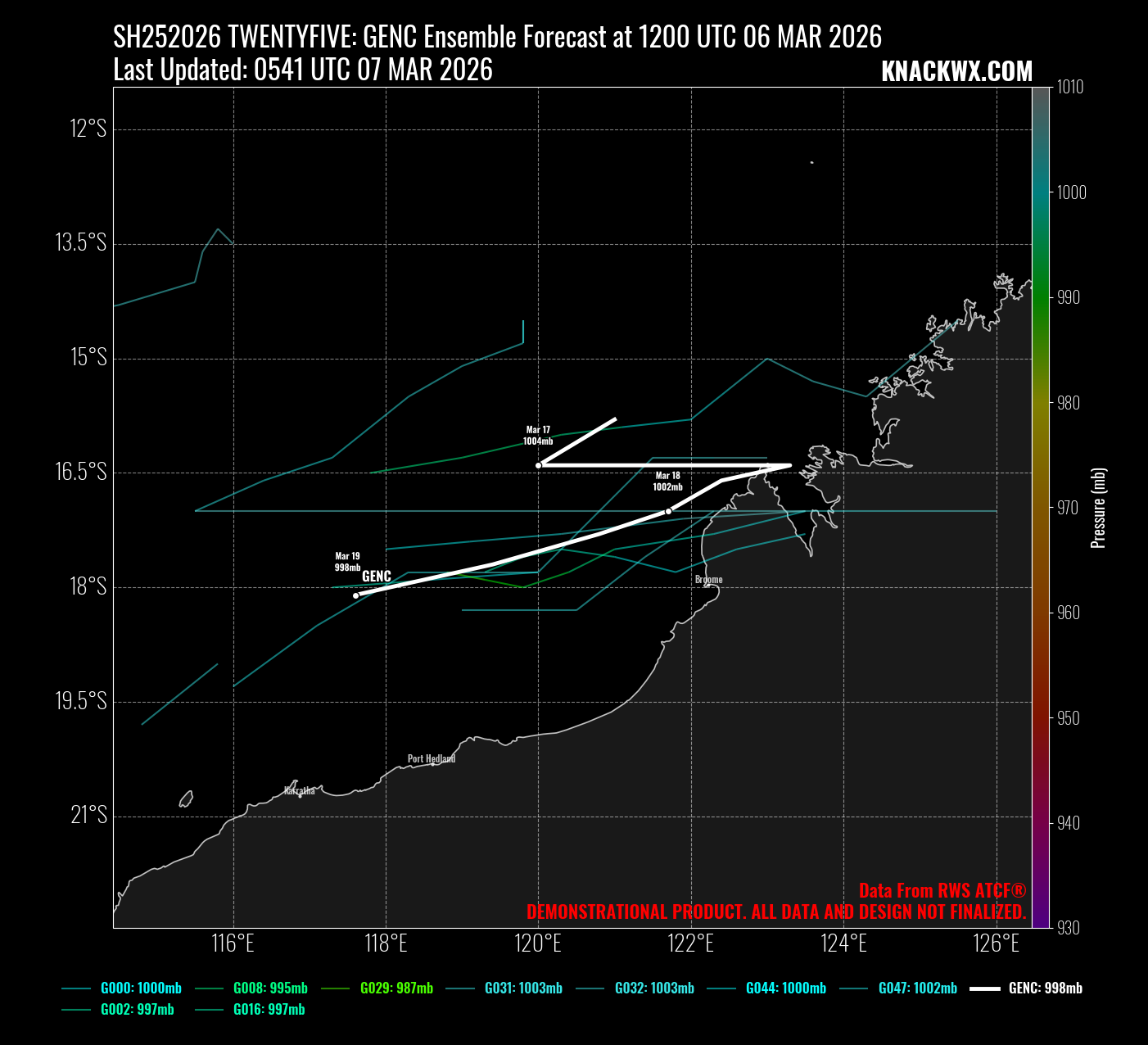1148x1045 pixels.
Task: Click the Mar 18 1002mb track point
Action: (x=668, y=511)
